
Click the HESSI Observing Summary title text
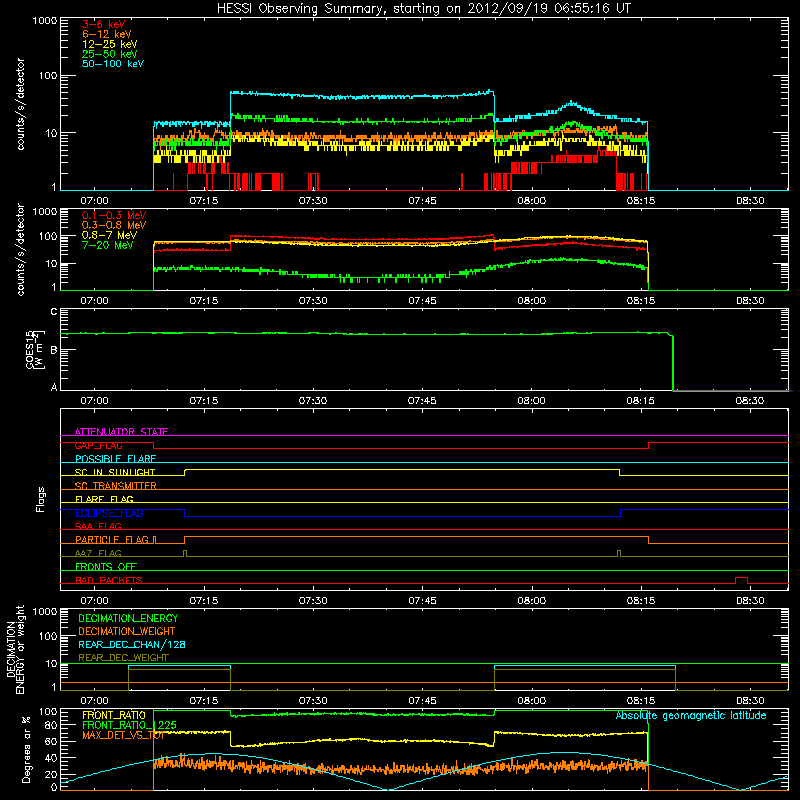tap(424, 9)
